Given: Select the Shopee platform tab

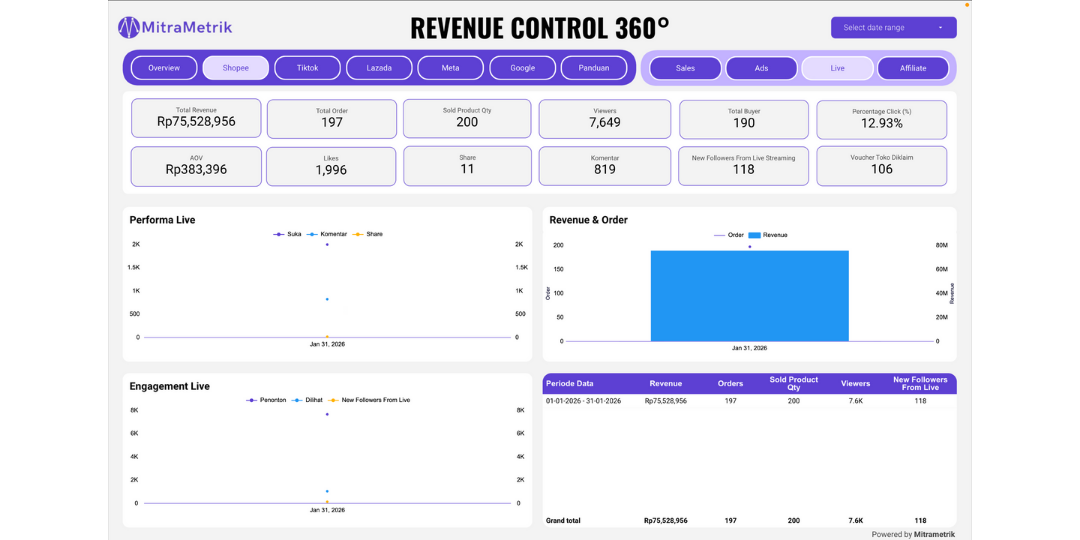Looking at the screenshot, I should click(236, 68).
